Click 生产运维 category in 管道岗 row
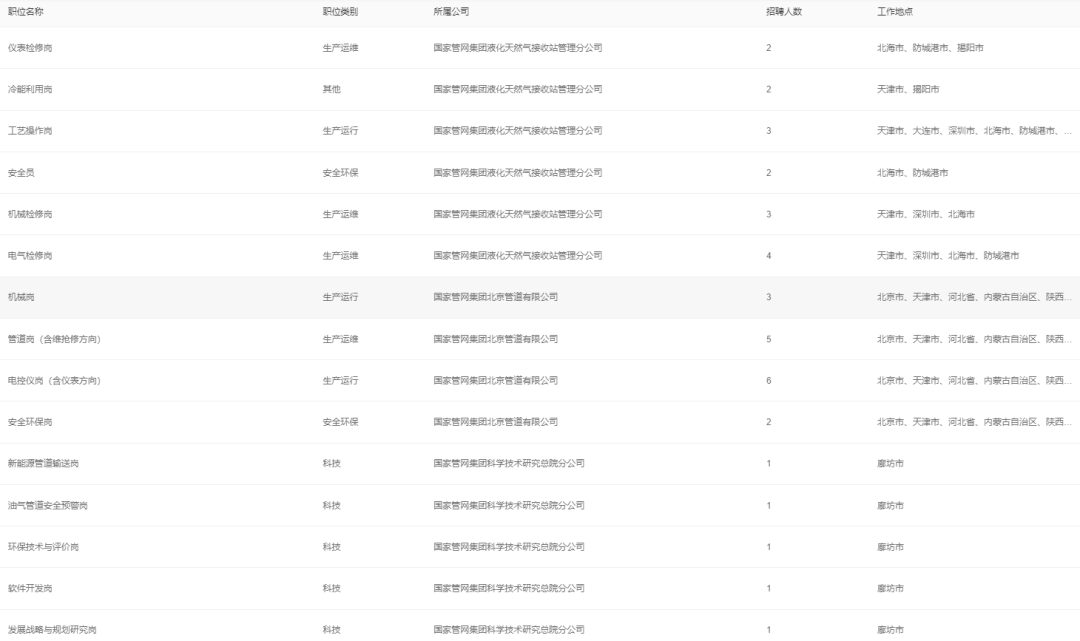Viewport: 1080px width, 641px height. [x=340, y=339]
